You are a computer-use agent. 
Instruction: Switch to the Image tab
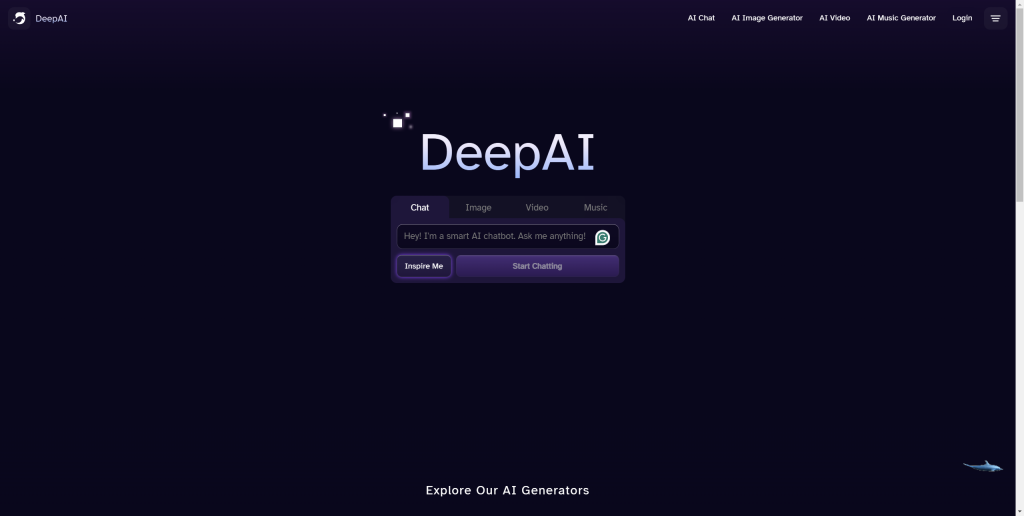point(478,208)
